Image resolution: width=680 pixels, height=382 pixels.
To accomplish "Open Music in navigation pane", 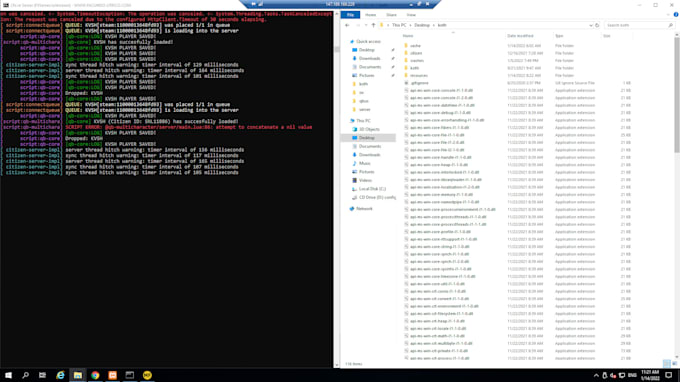I will [x=365, y=163].
